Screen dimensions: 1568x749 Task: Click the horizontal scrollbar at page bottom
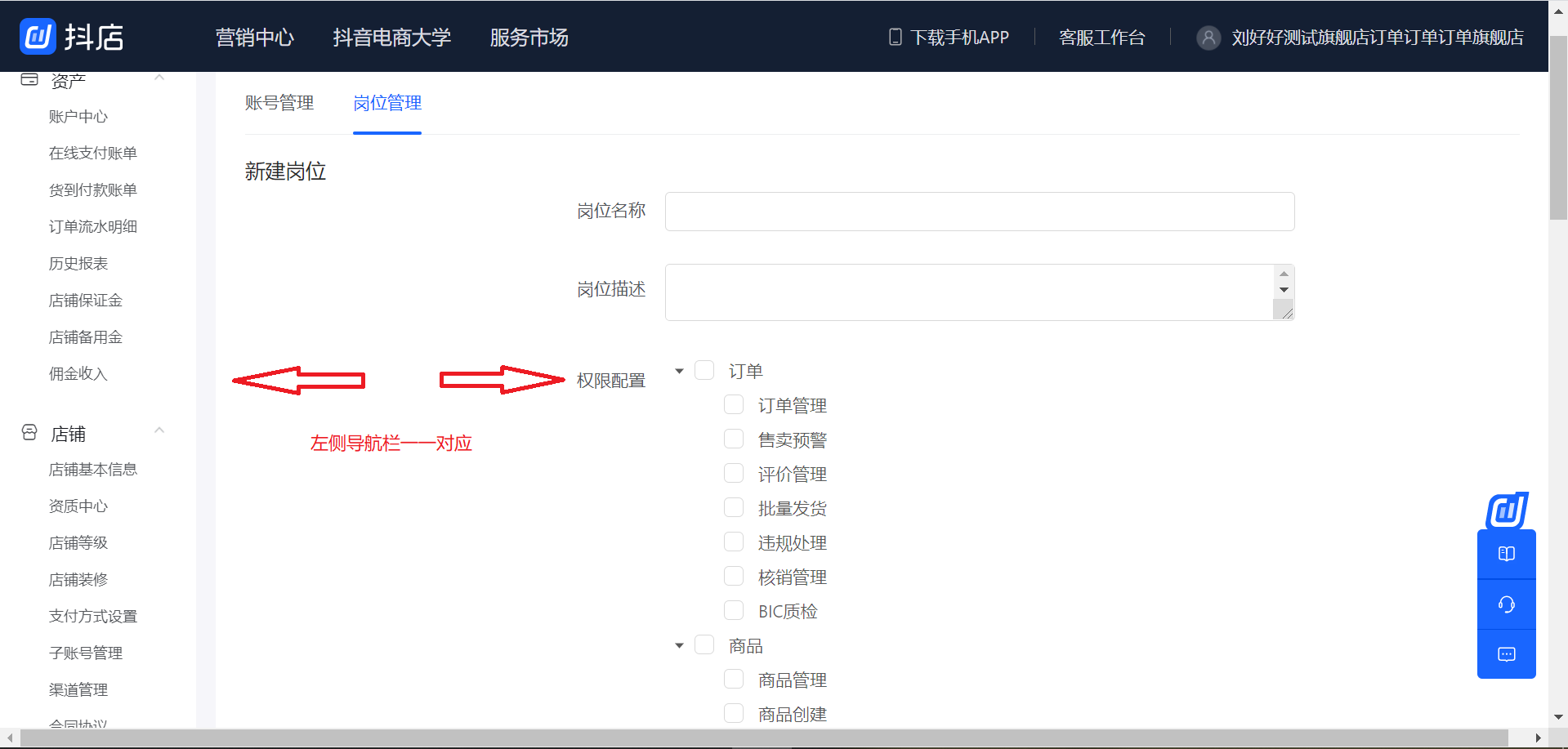click(764, 738)
